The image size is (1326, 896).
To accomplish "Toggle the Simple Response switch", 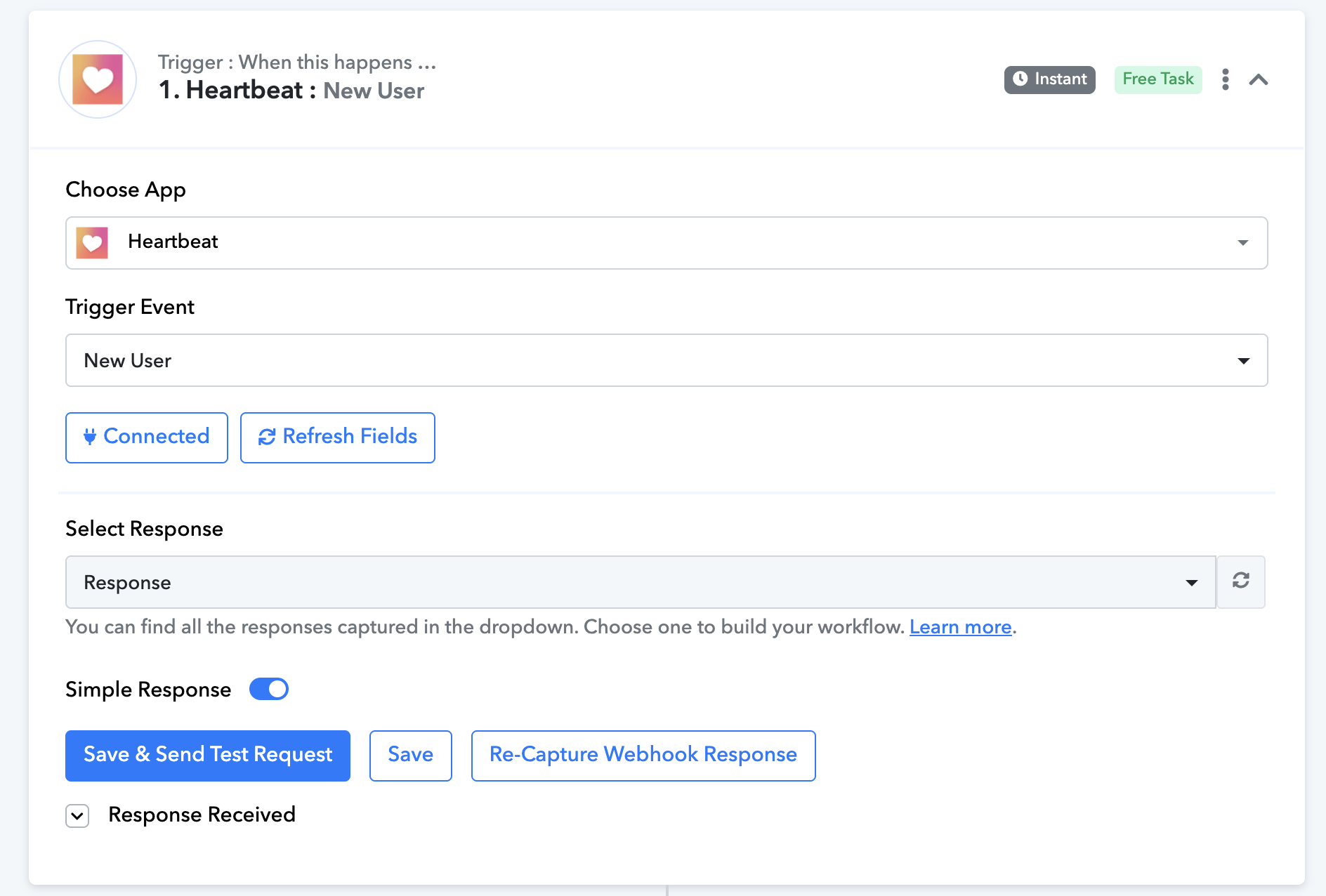I will pyautogui.click(x=269, y=689).
